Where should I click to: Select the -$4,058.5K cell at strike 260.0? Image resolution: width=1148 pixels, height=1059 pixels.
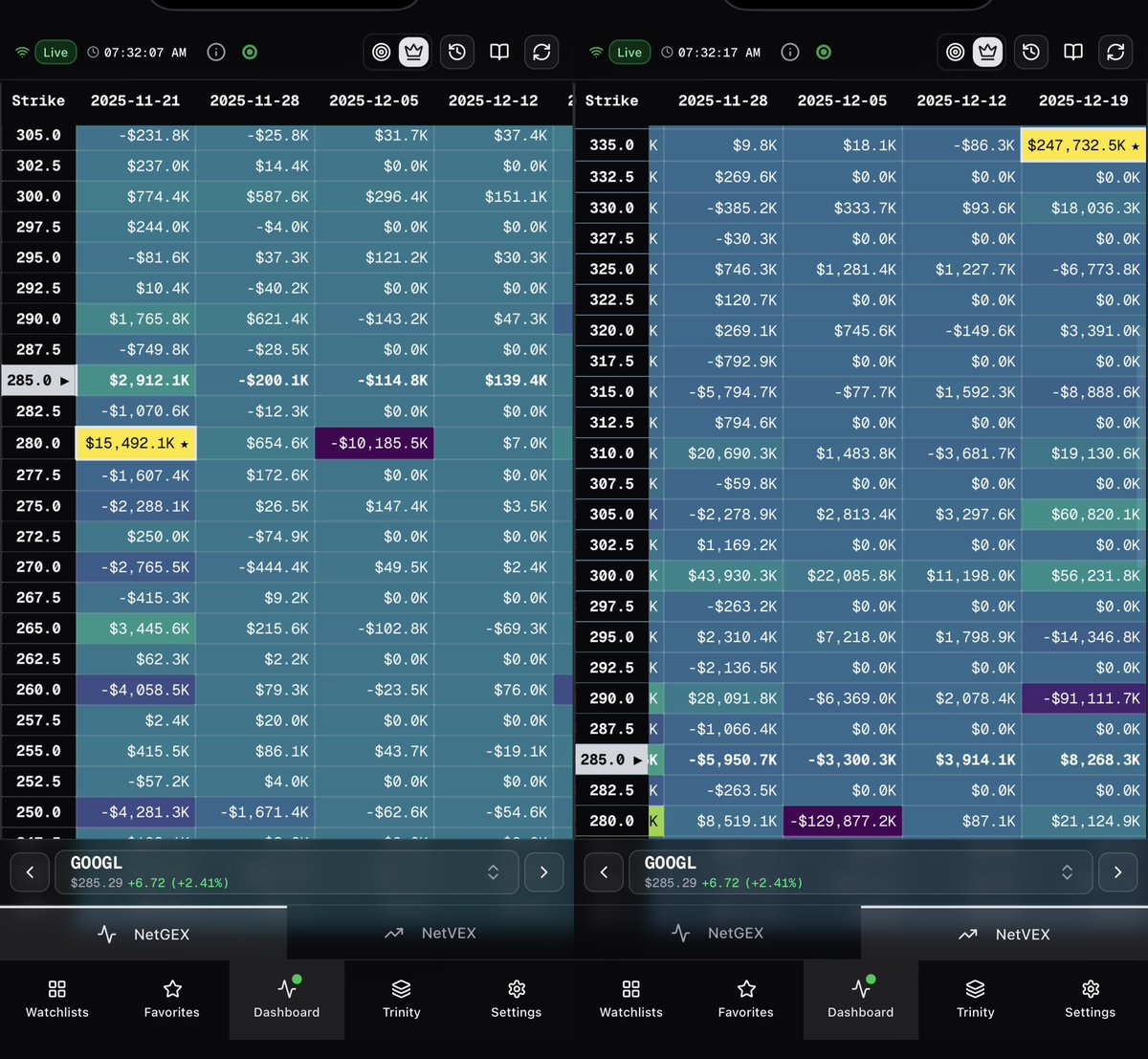[136, 690]
